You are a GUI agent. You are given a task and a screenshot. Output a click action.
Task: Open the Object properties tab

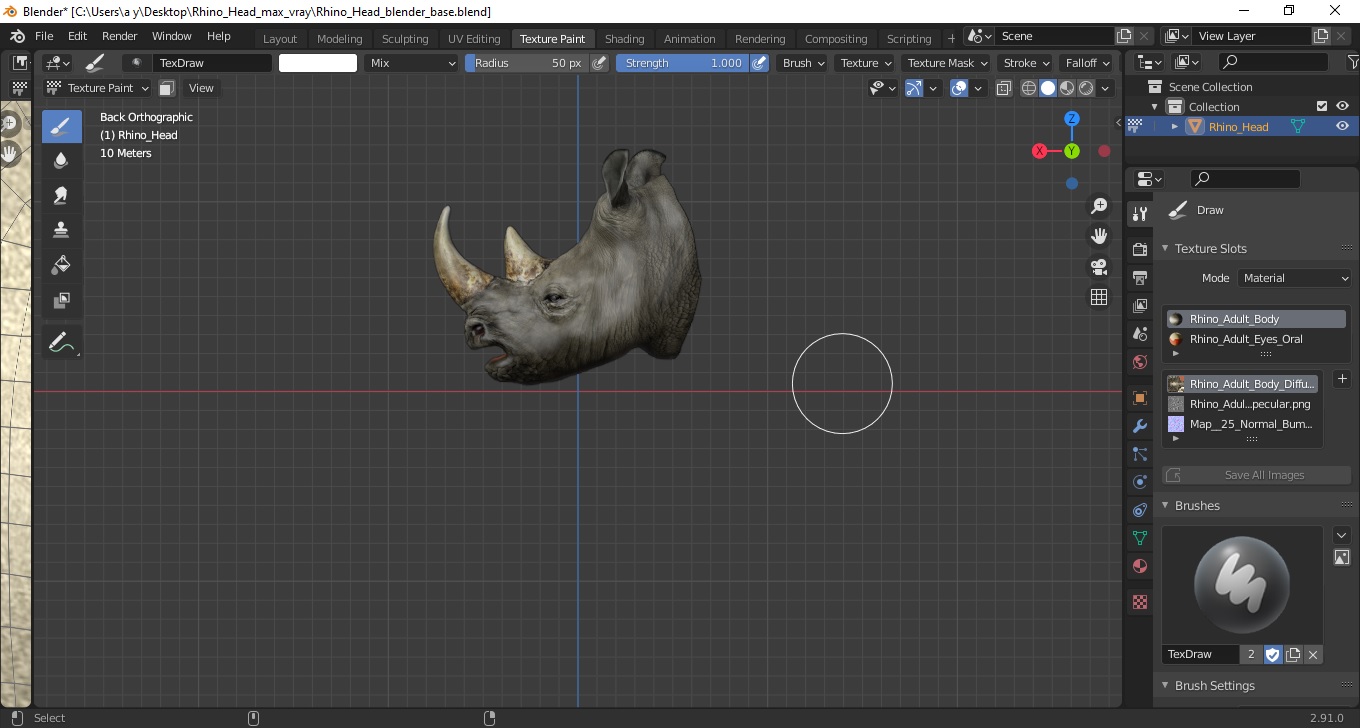tap(1139, 398)
